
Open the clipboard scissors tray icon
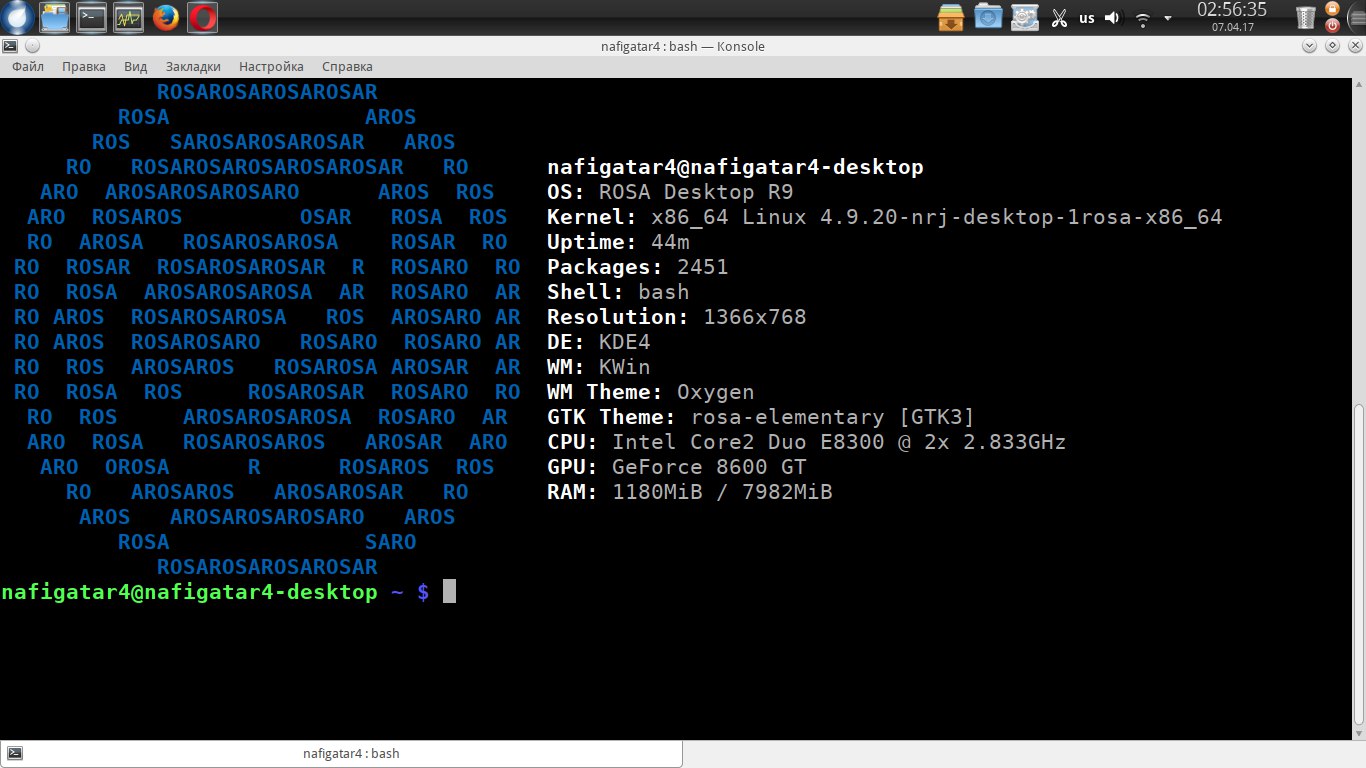tap(1060, 18)
